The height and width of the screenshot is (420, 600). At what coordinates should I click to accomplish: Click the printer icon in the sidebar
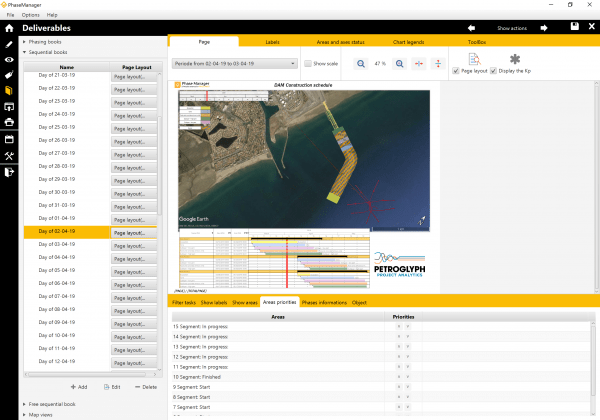point(9,122)
